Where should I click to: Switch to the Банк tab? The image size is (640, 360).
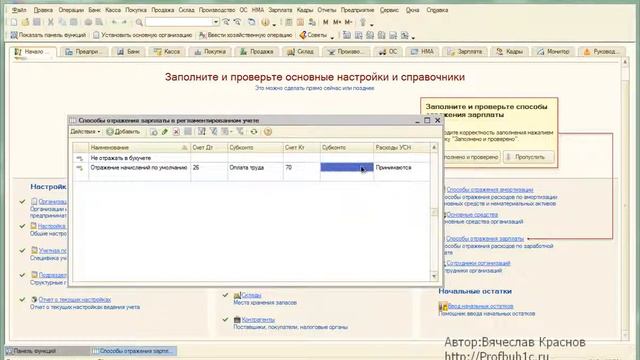[x=128, y=52]
